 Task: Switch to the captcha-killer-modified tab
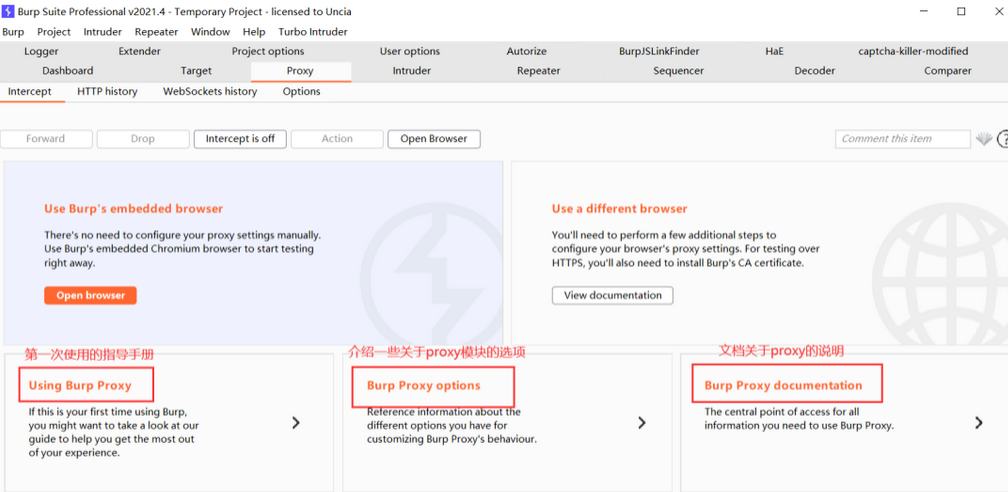pyautogui.click(x=913, y=51)
